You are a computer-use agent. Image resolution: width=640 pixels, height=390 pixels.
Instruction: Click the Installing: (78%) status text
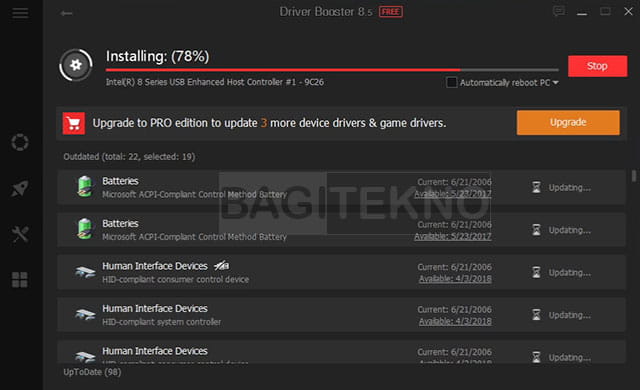(158, 56)
